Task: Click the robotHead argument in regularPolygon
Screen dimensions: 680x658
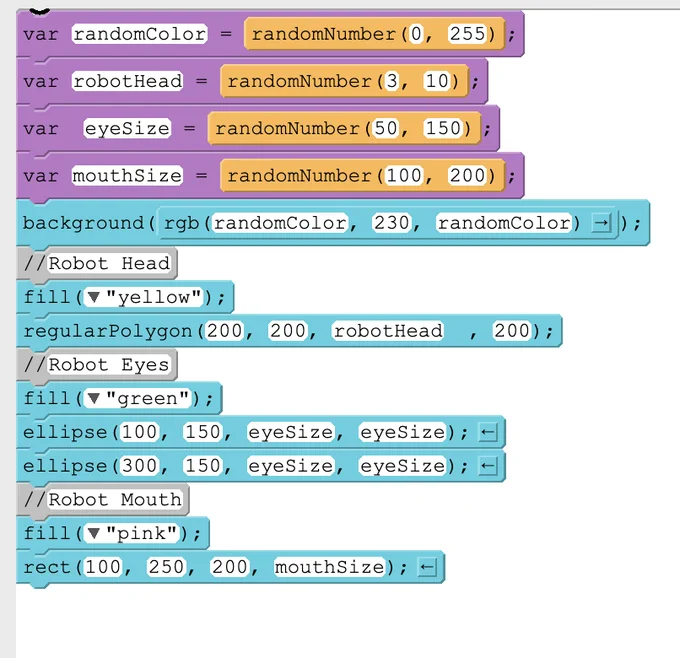Action: [x=388, y=331]
